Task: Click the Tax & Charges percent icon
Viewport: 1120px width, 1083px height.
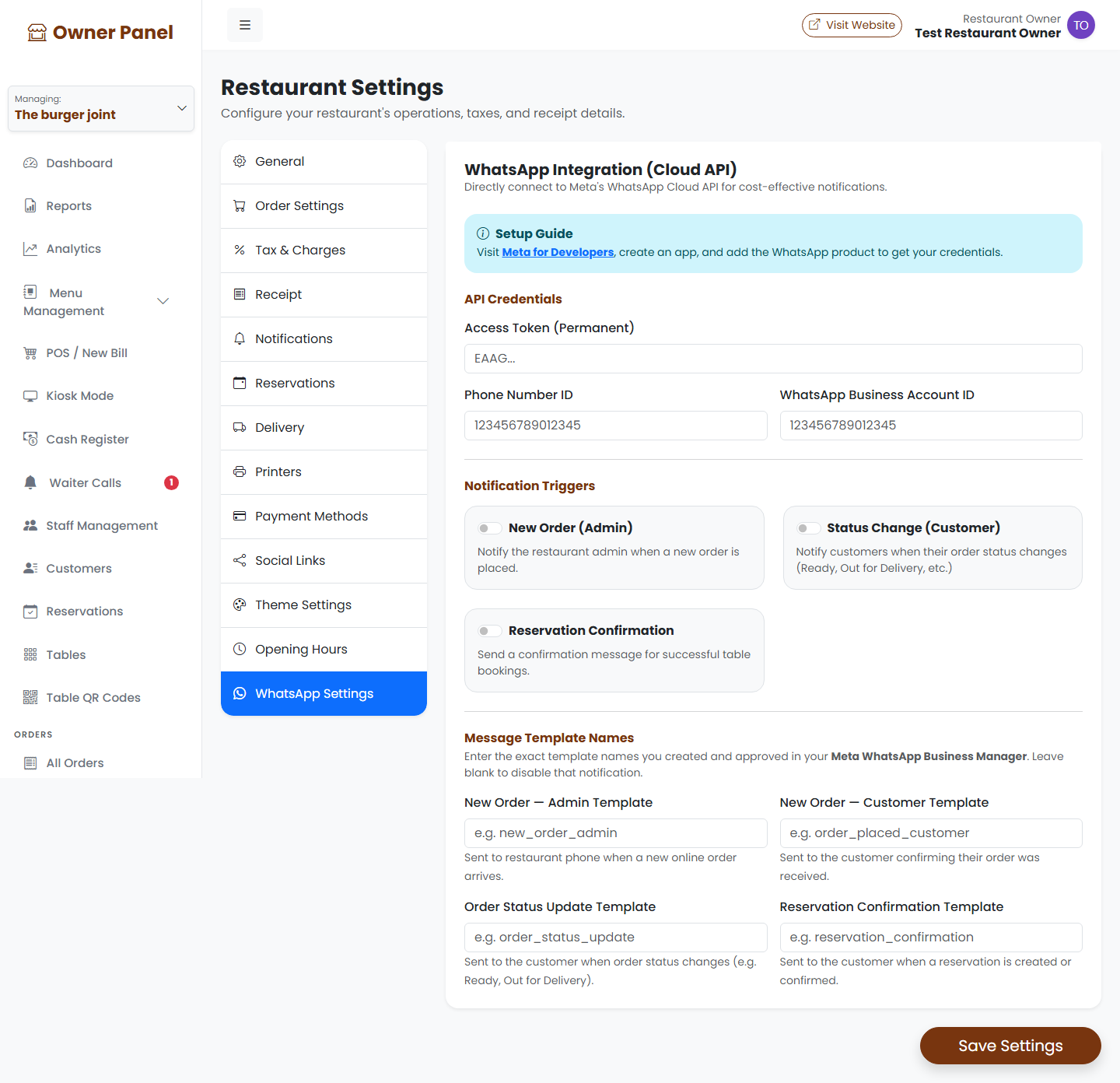Action: [240, 250]
